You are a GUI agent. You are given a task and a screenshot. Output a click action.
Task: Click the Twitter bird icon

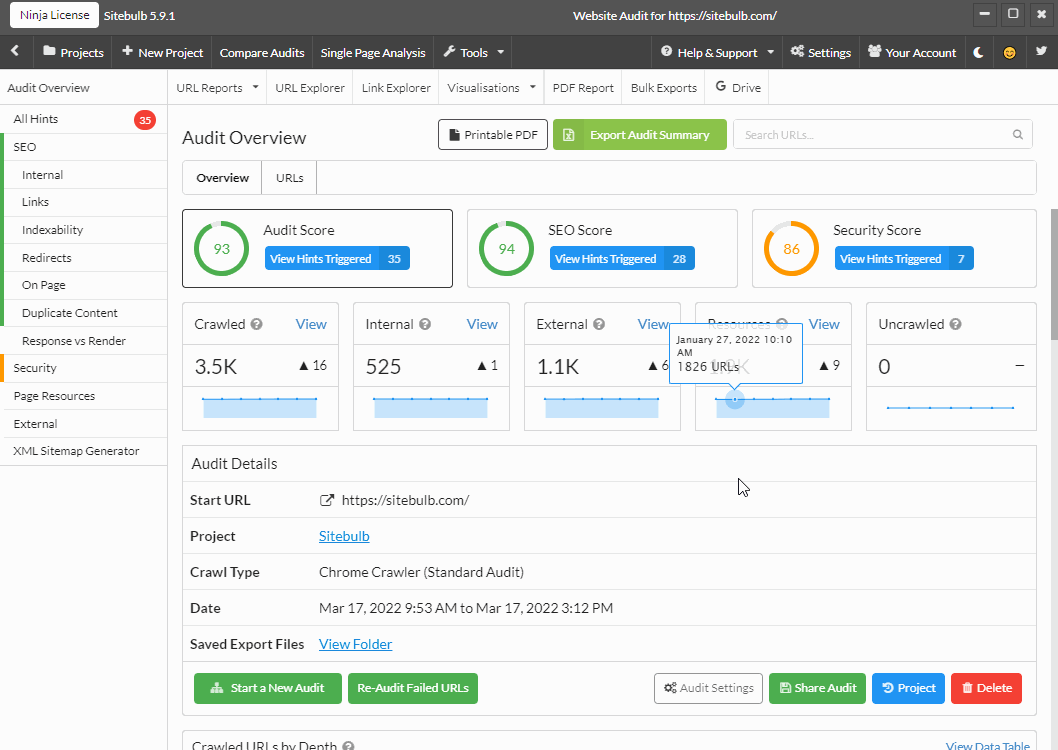click(x=1041, y=51)
